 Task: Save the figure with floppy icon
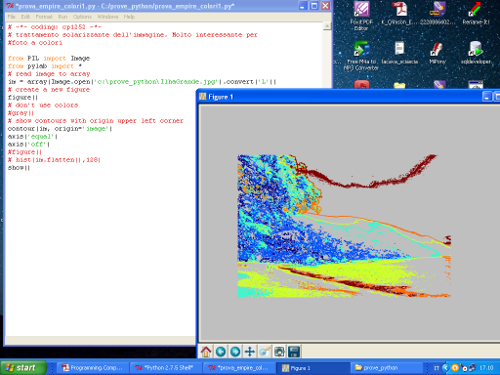pos(294,351)
